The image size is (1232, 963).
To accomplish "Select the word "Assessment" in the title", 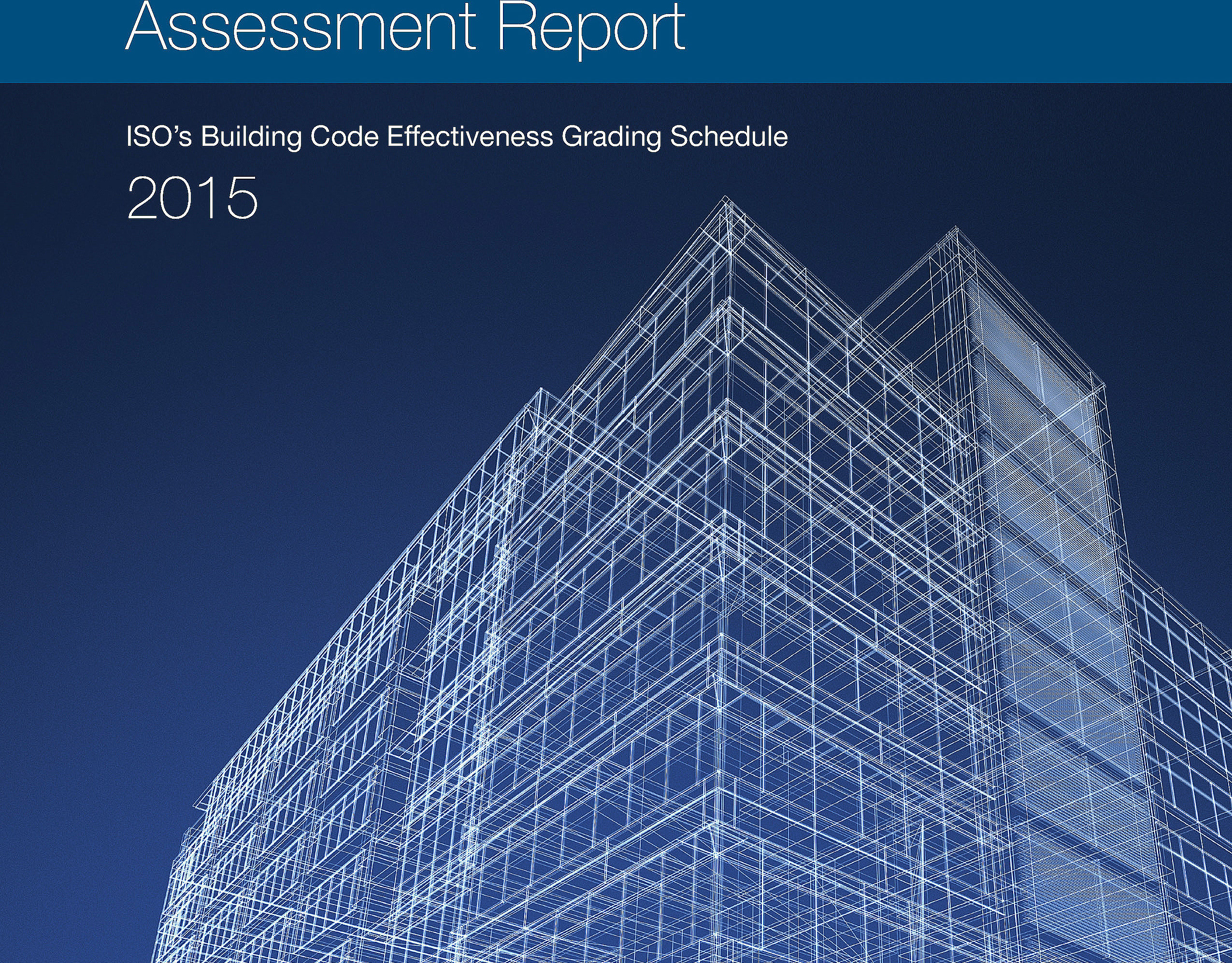I will click(x=296, y=26).
